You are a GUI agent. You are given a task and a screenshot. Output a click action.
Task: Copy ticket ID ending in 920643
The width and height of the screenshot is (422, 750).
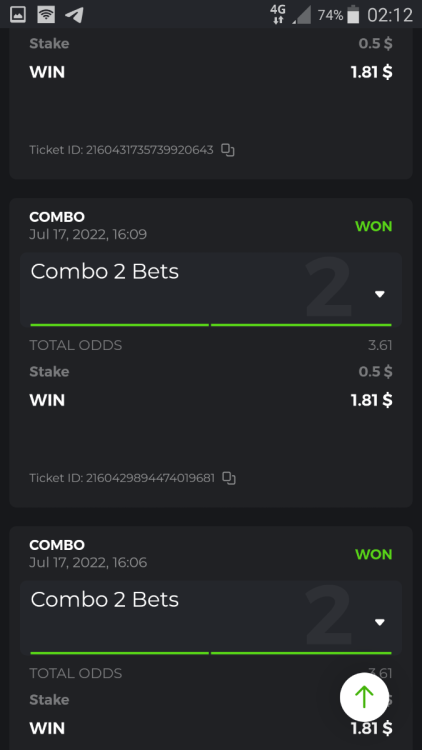[x=228, y=150]
